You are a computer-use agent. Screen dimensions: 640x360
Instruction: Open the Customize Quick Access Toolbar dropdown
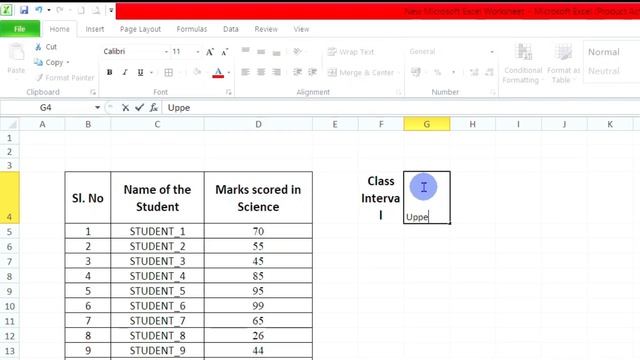[111, 10]
